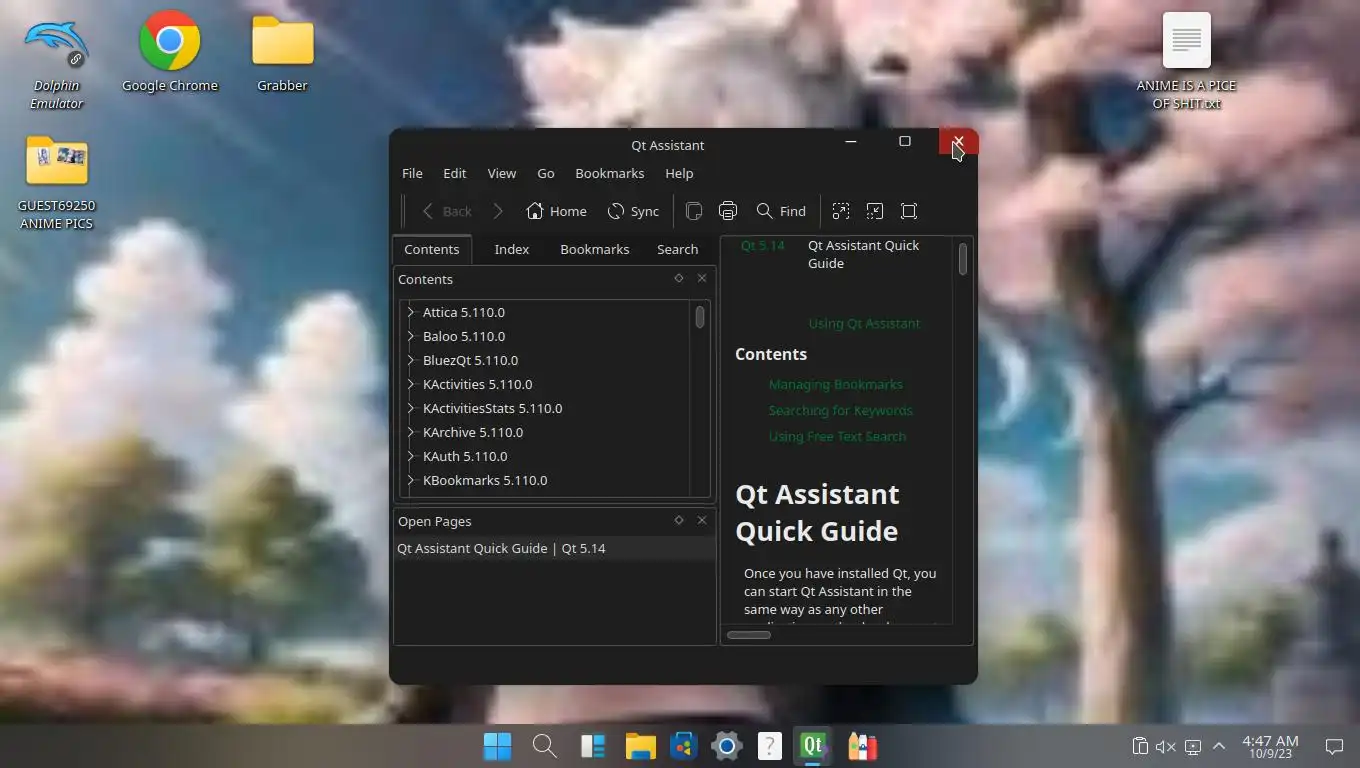The image size is (1360, 768).
Task: Expand the Baloo 5.110.0 tree node
Action: tap(410, 336)
